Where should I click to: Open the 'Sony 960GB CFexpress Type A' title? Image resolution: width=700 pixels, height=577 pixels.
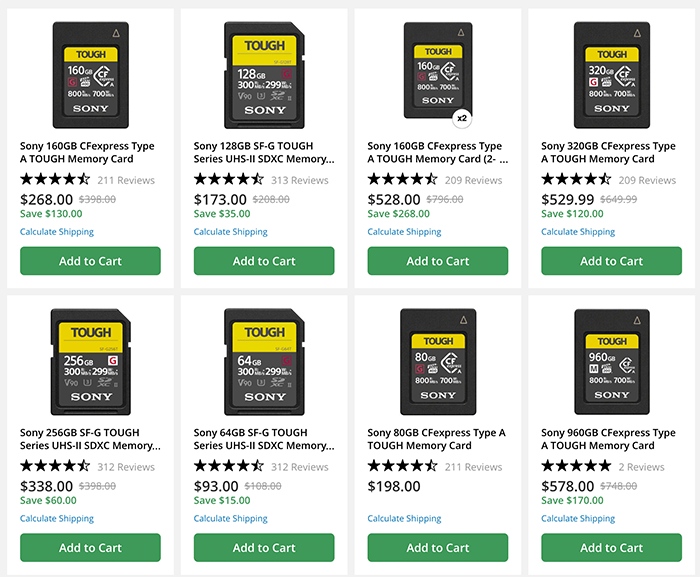click(x=608, y=439)
